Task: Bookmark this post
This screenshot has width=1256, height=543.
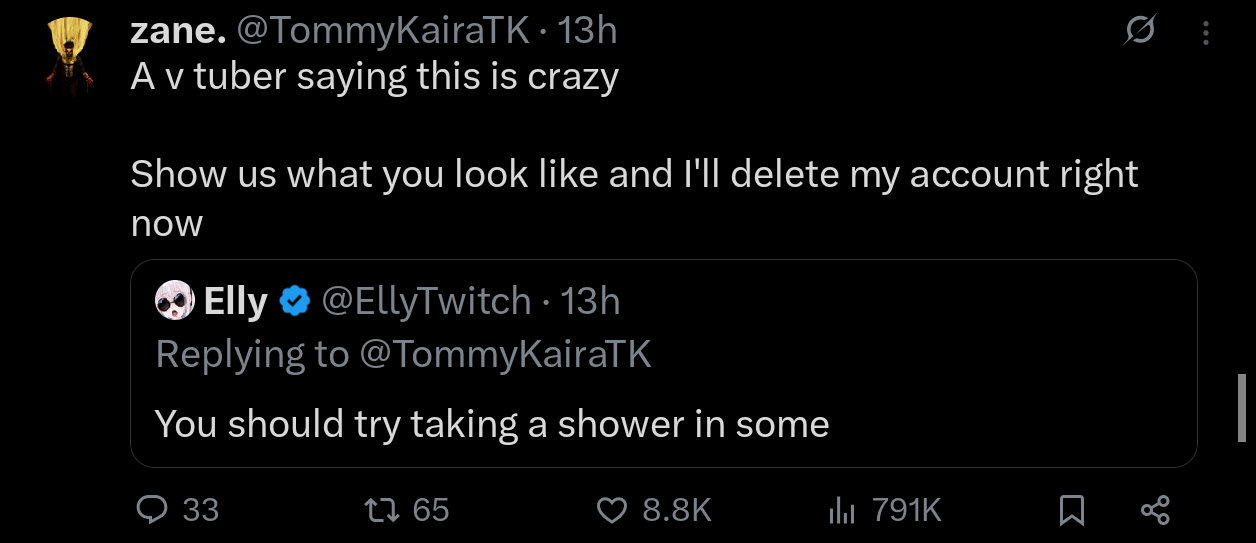Action: pyautogui.click(x=1071, y=512)
